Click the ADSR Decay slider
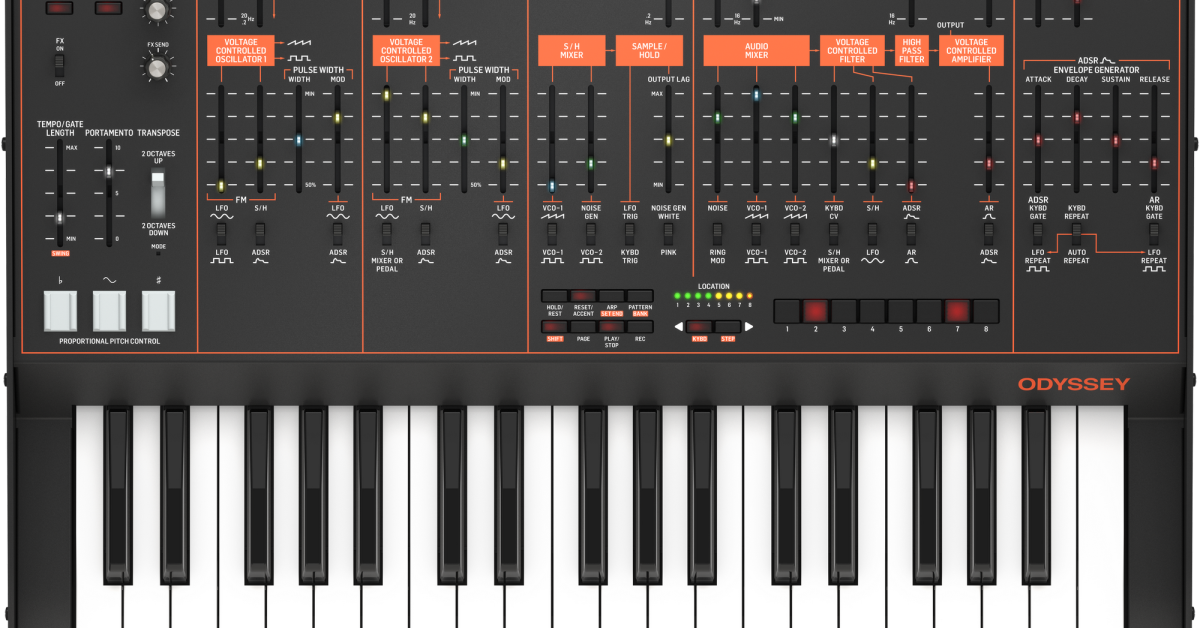This screenshot has height=628, width=1200. coord(1077,118)
